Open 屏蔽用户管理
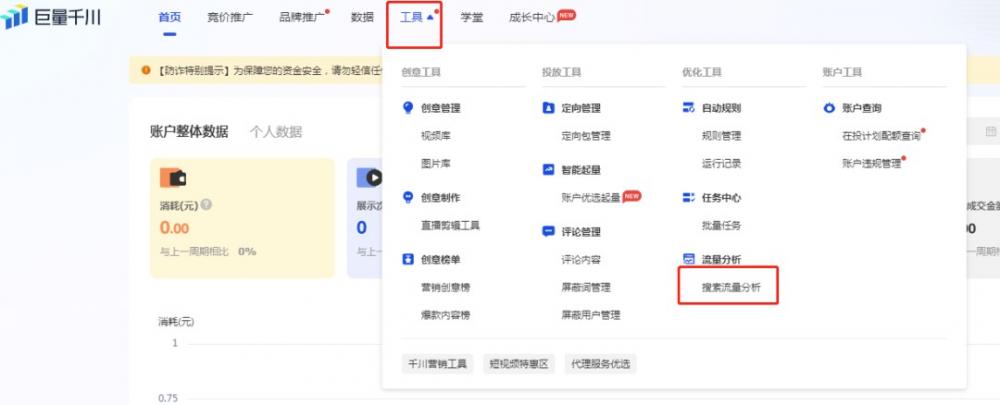This screenshot has width=1000, height=405. pyautogui.click(x=591, y=314)
